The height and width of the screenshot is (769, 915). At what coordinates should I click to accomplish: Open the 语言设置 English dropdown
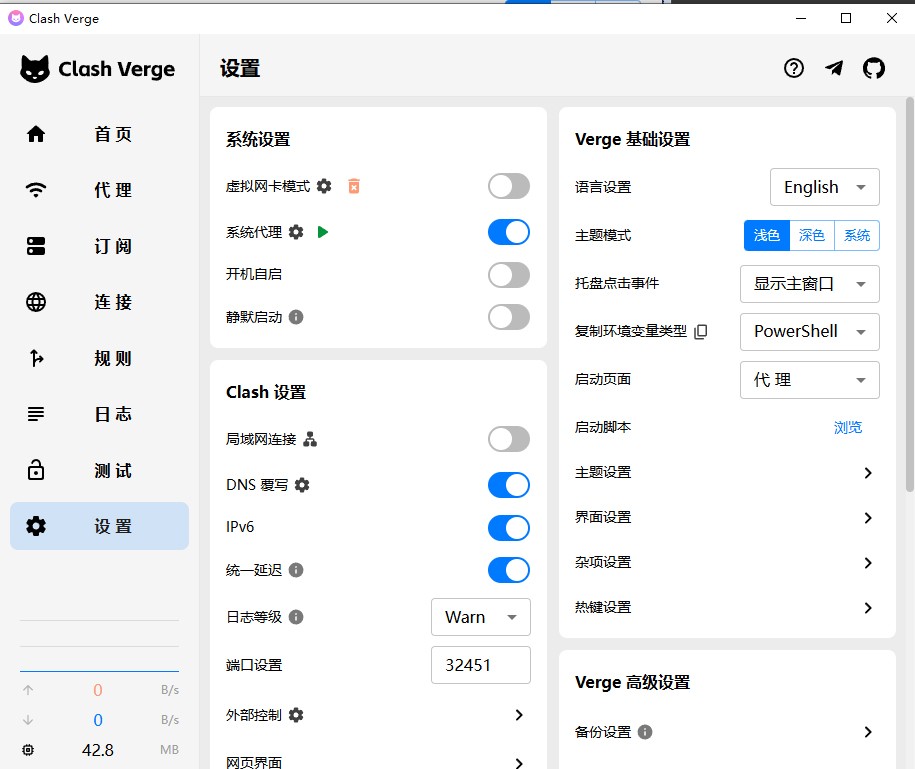point(824,187)
